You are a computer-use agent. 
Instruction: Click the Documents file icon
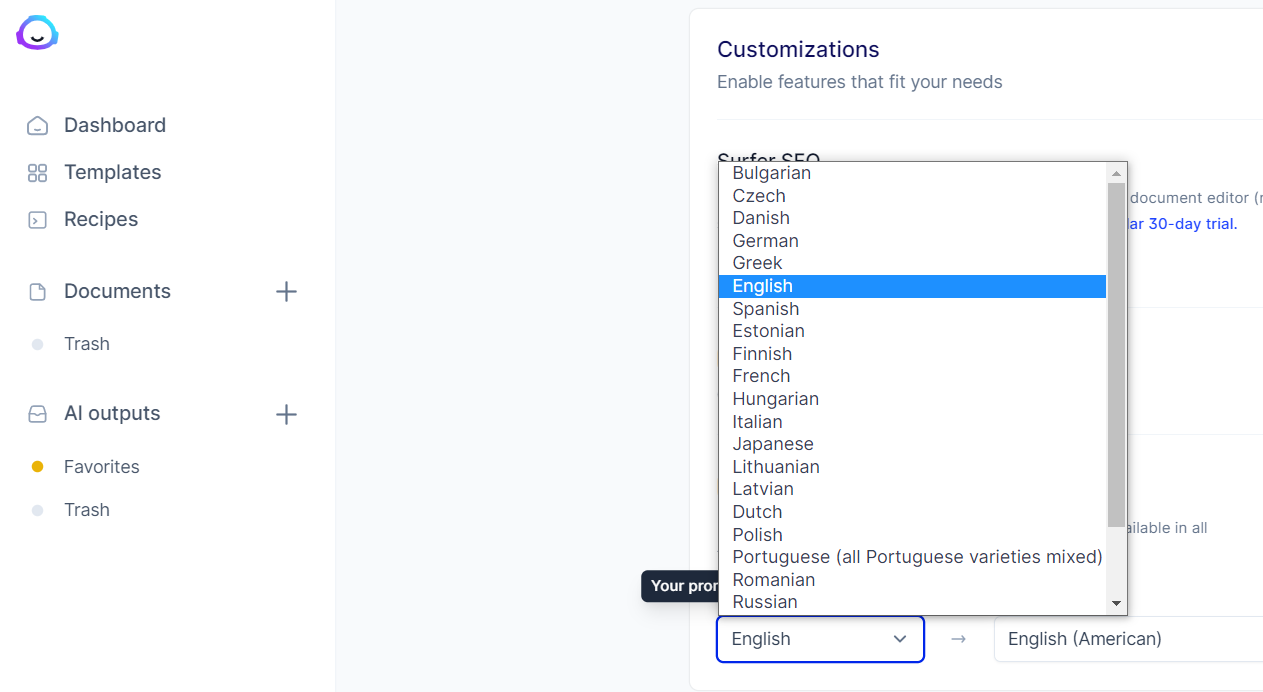pyautogui.click(x=37, y=292)
